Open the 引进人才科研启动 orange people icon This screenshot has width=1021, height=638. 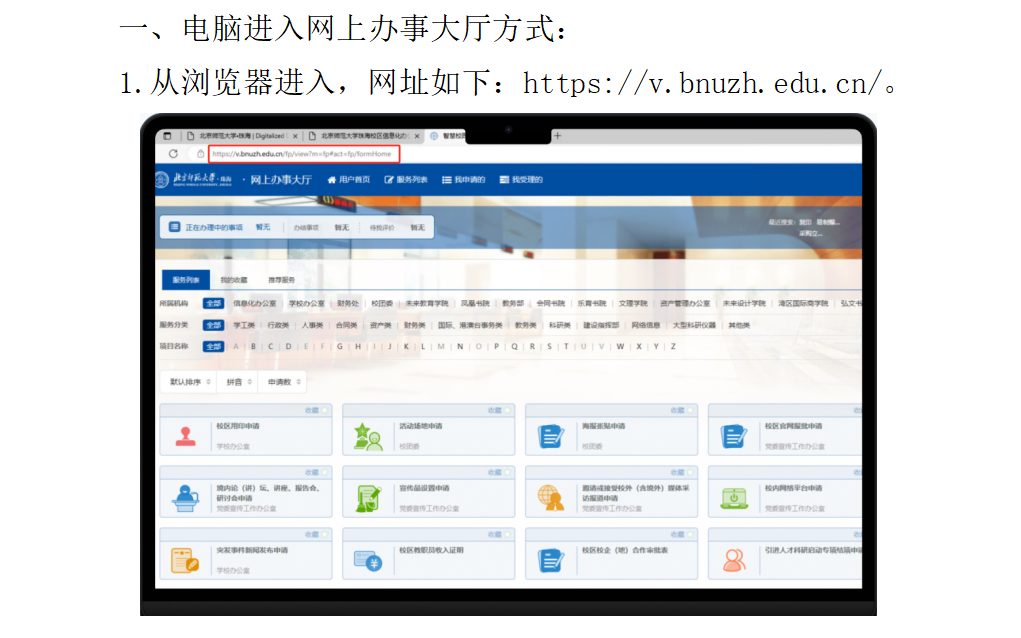tap(734, 560)
